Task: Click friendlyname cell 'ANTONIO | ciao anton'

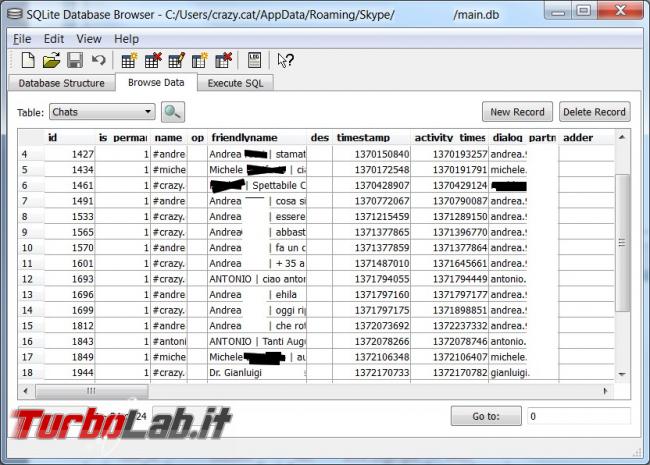Action: pyautogui.click(x=257, y=279)
